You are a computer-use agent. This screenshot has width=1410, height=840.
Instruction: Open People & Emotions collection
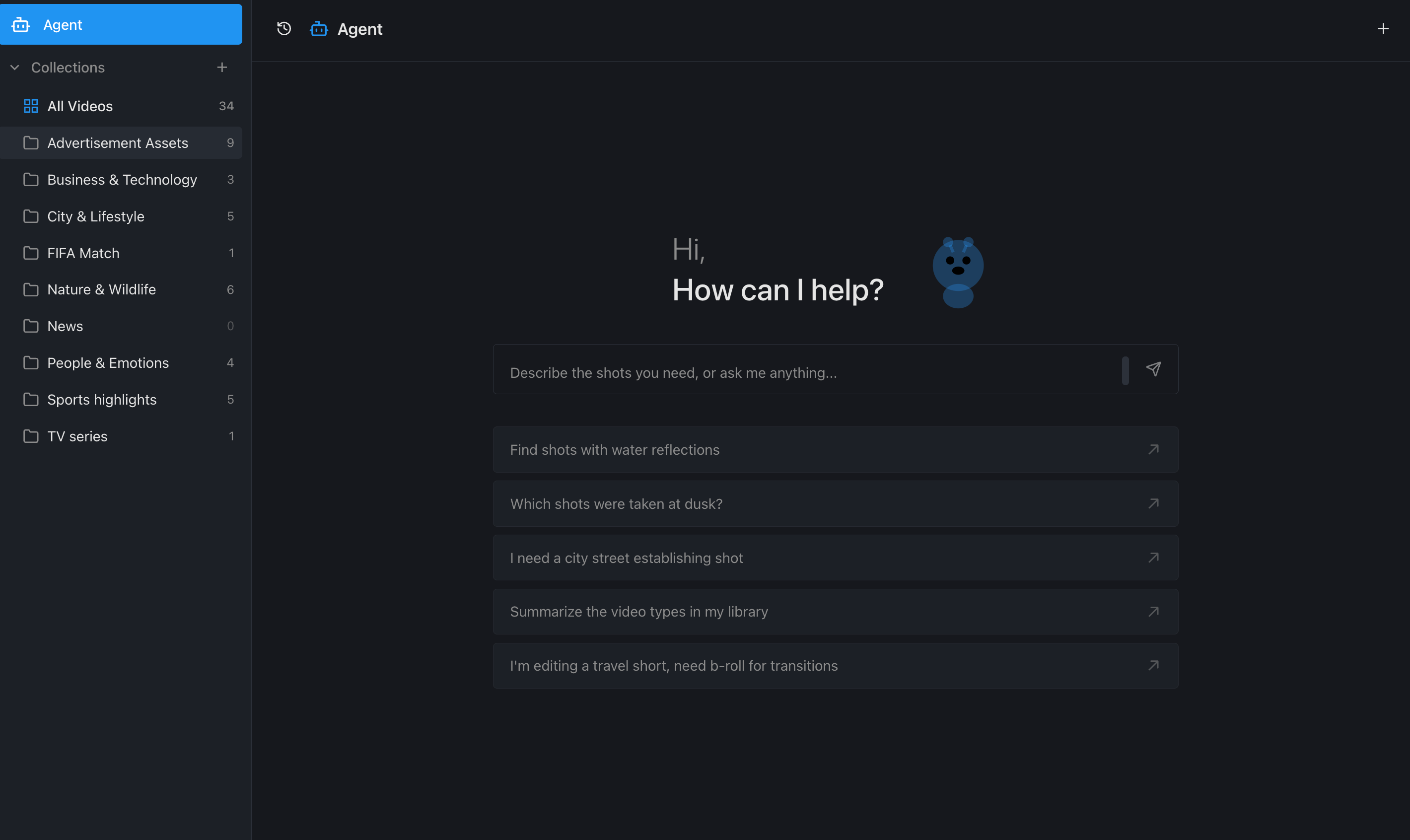(121, 363)
